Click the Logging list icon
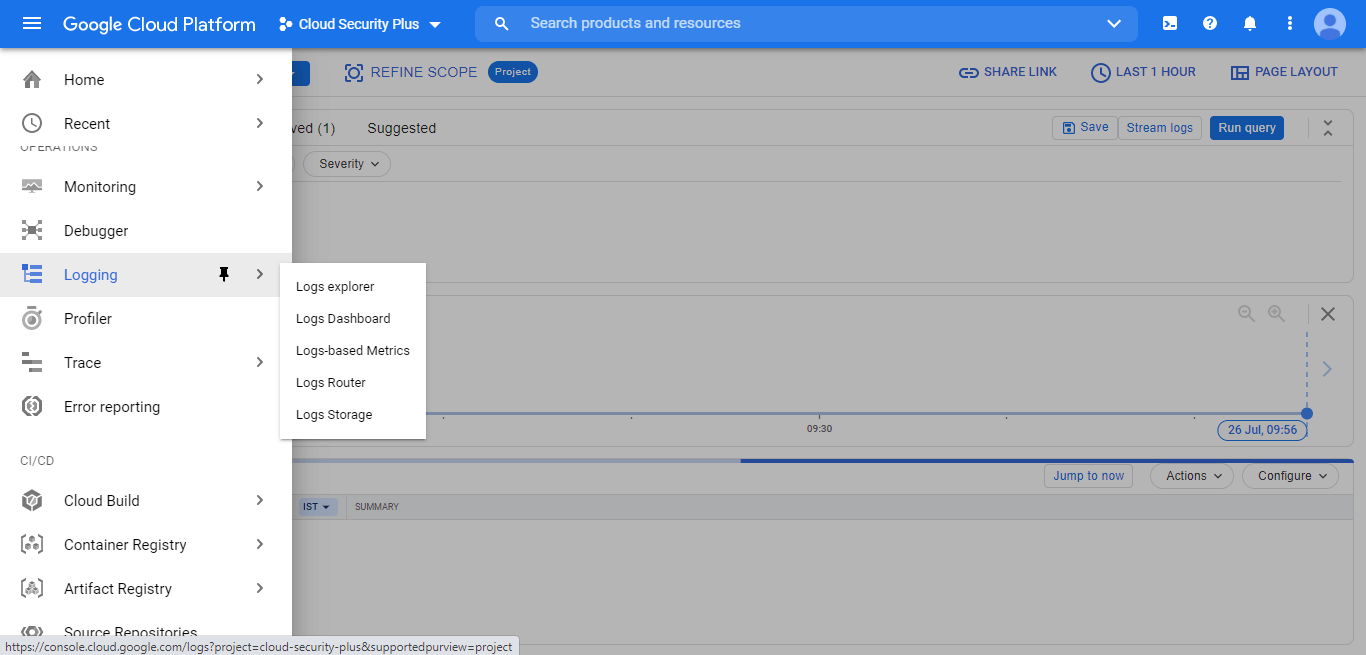 (x=32, y=275)
